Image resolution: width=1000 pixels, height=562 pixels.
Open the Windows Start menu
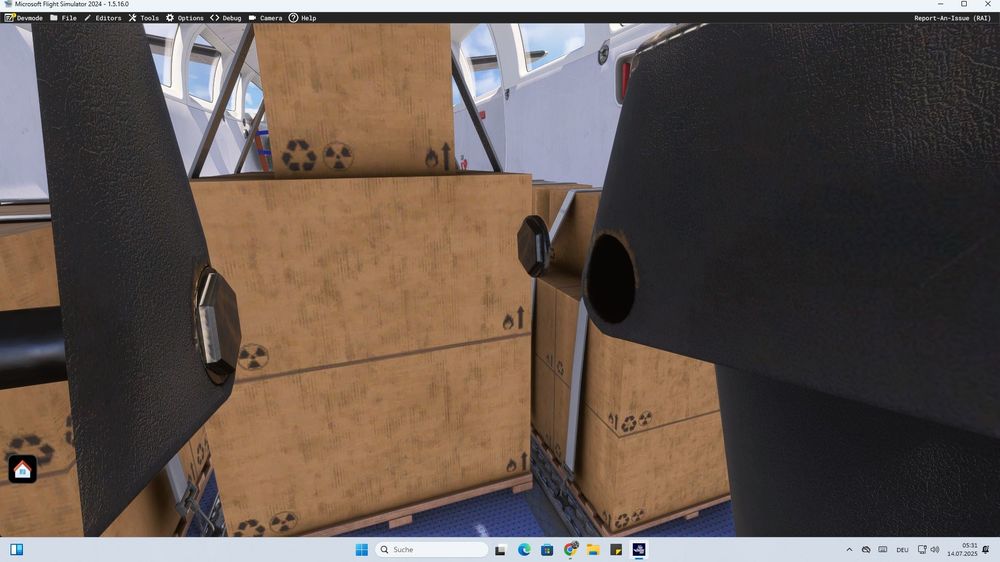click(361, 550)
